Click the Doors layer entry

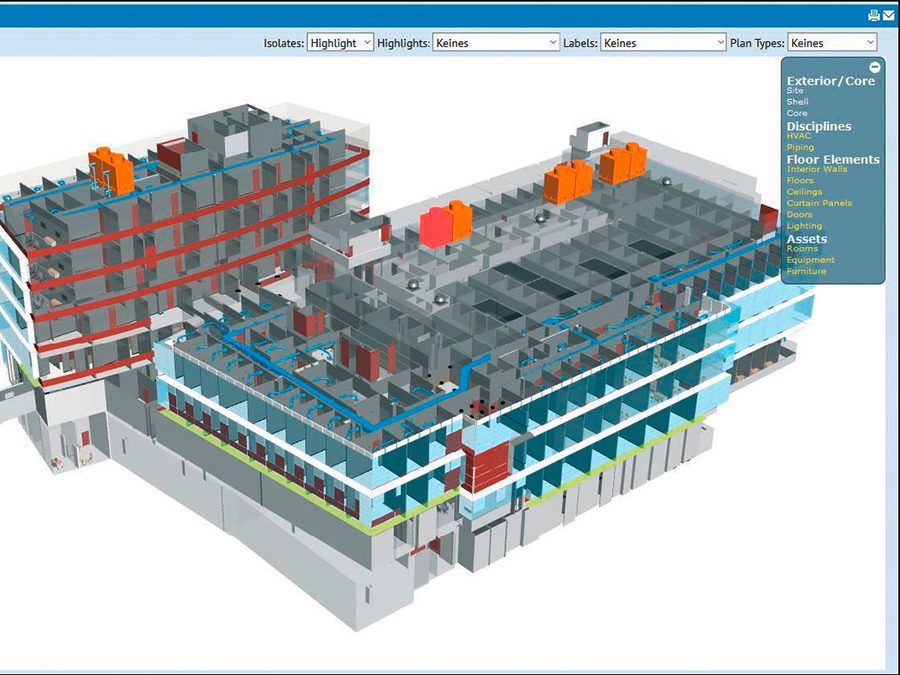click(x=799, y=215)
